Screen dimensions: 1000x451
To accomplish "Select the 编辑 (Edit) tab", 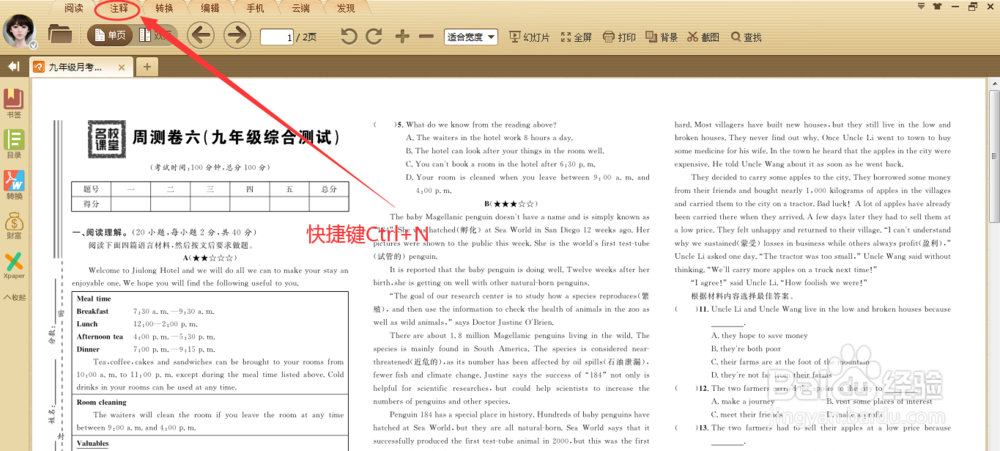I will tap(210, 8).
